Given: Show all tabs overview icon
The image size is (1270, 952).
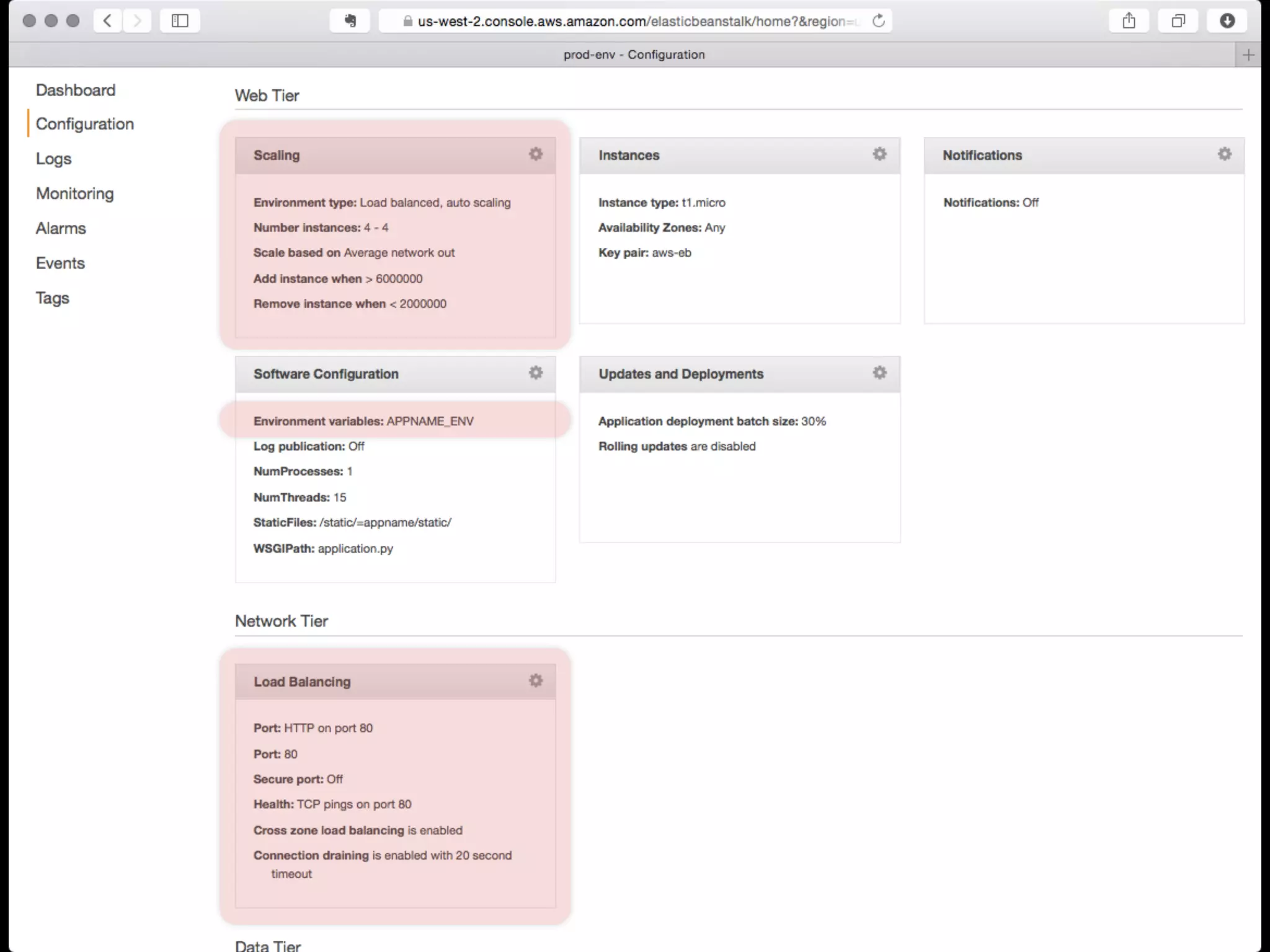Looking at the screenshot, I should click(x=1178, y=21).
